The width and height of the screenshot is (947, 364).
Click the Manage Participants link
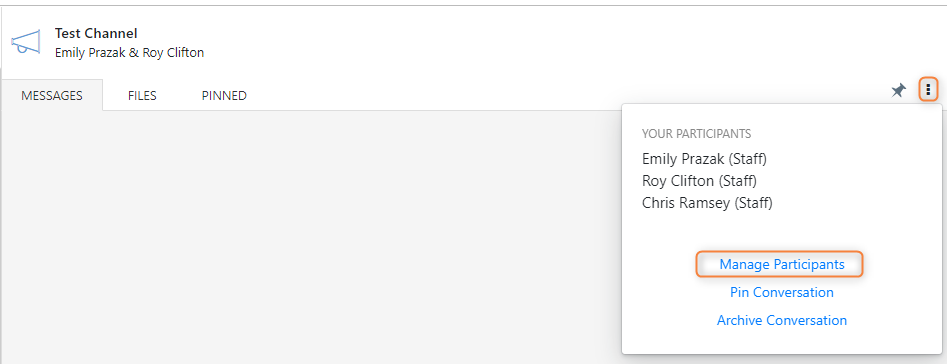(x=782, y=264)
